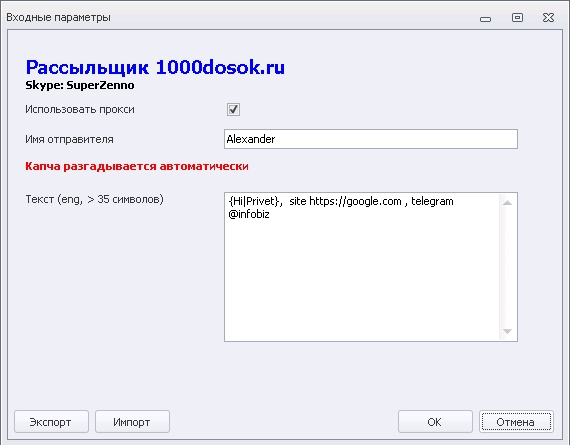Click the scroll up arrow in the text box

(507, 203)
